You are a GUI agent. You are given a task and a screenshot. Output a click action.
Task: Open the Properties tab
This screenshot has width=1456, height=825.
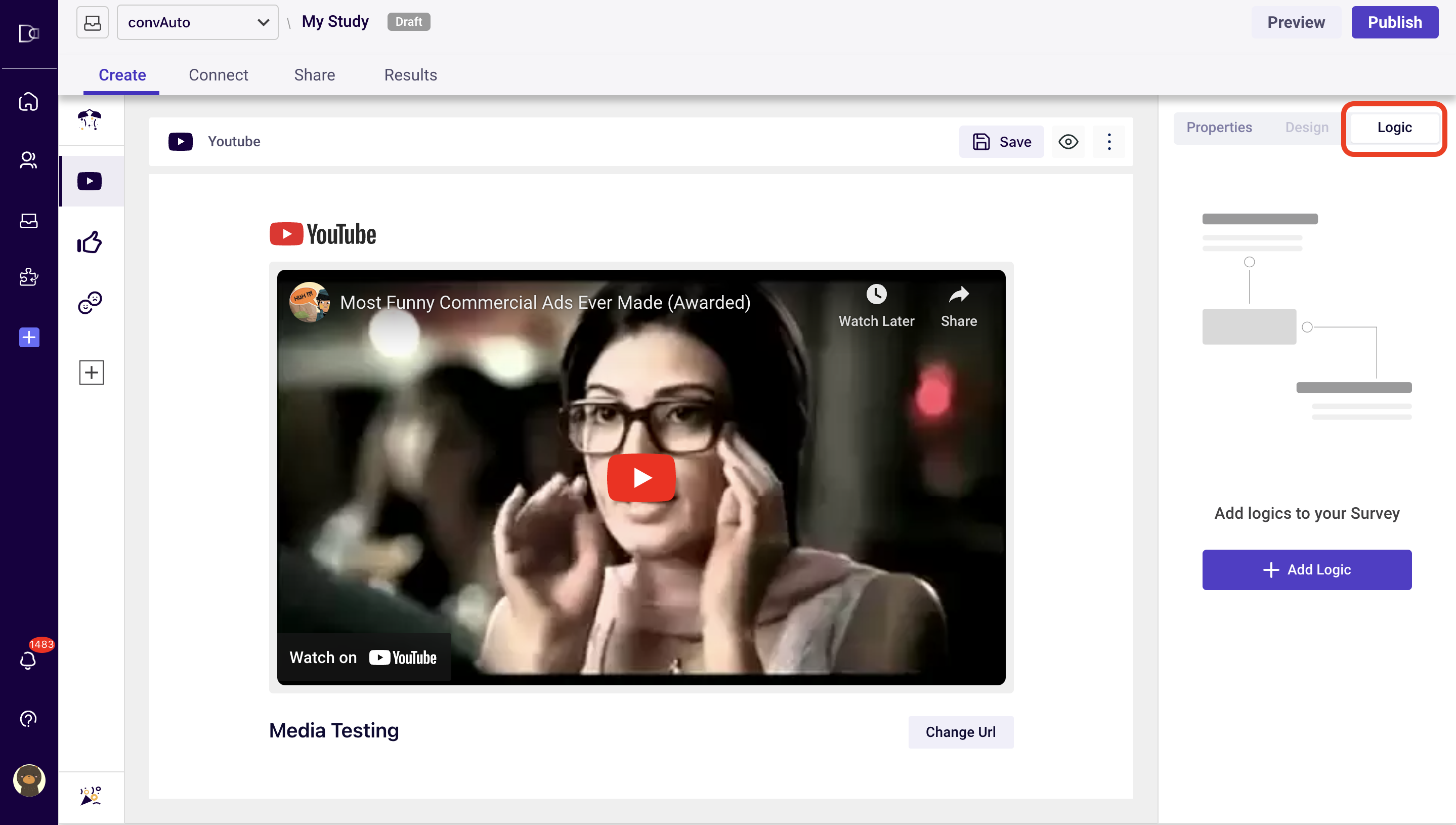(1219, 128)
